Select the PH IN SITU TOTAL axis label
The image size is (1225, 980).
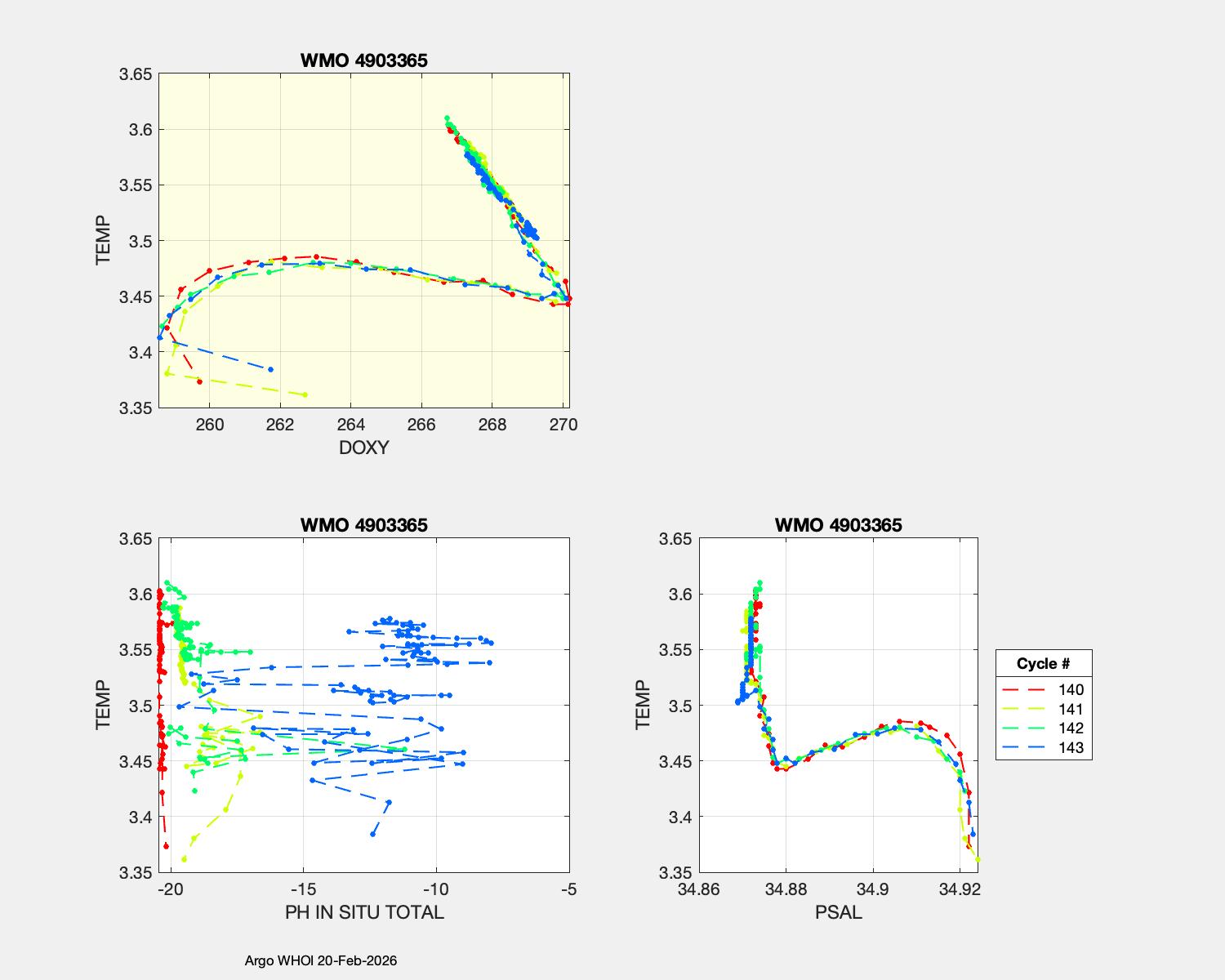pos(364,912)
